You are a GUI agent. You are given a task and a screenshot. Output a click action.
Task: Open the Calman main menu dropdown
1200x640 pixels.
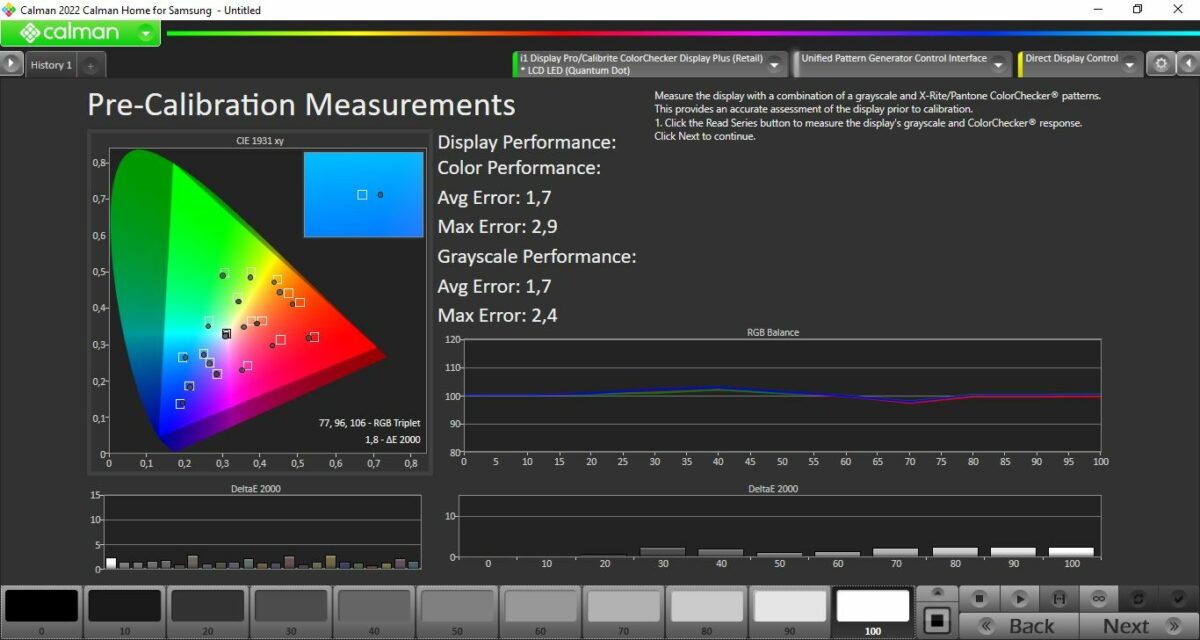point(147,33)
